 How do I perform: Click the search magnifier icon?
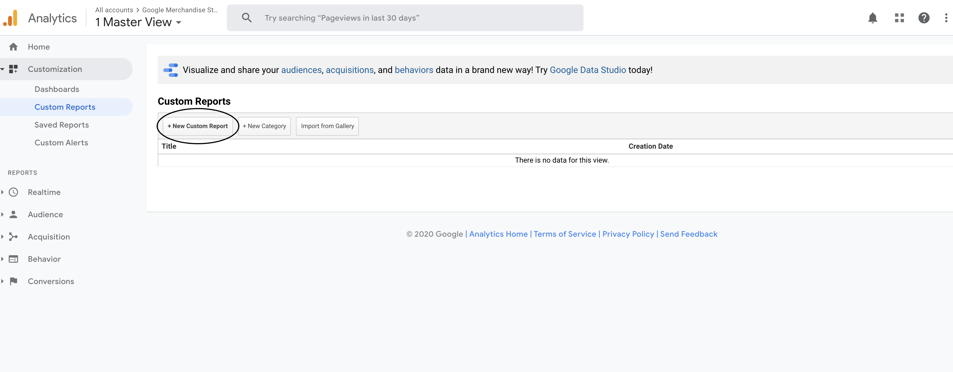pos(246,18)
